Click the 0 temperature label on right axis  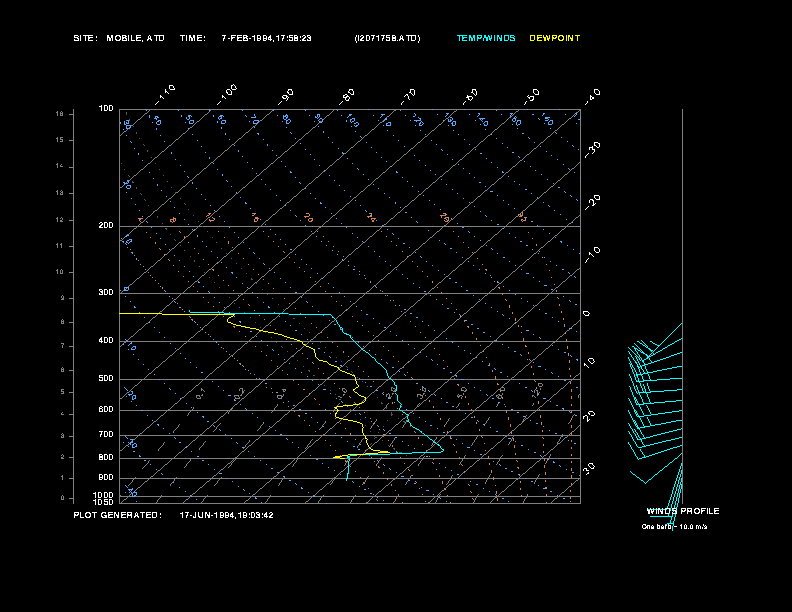click(x=586, y=314)
